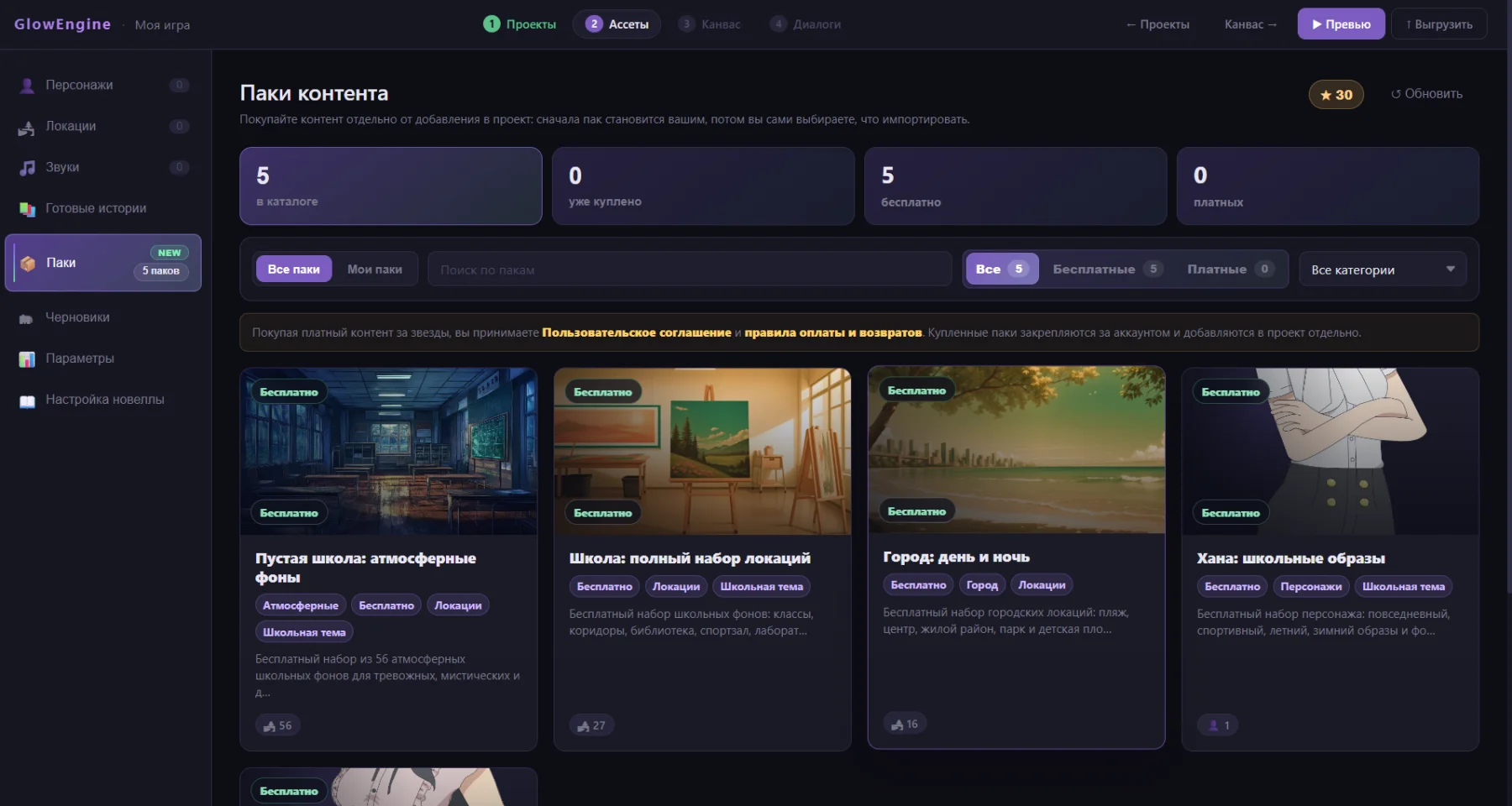The width and height of the screenshot is (1512, 806).
Task: Click the Локации tag on Школа: полный набор card
Action: (676, 587)
